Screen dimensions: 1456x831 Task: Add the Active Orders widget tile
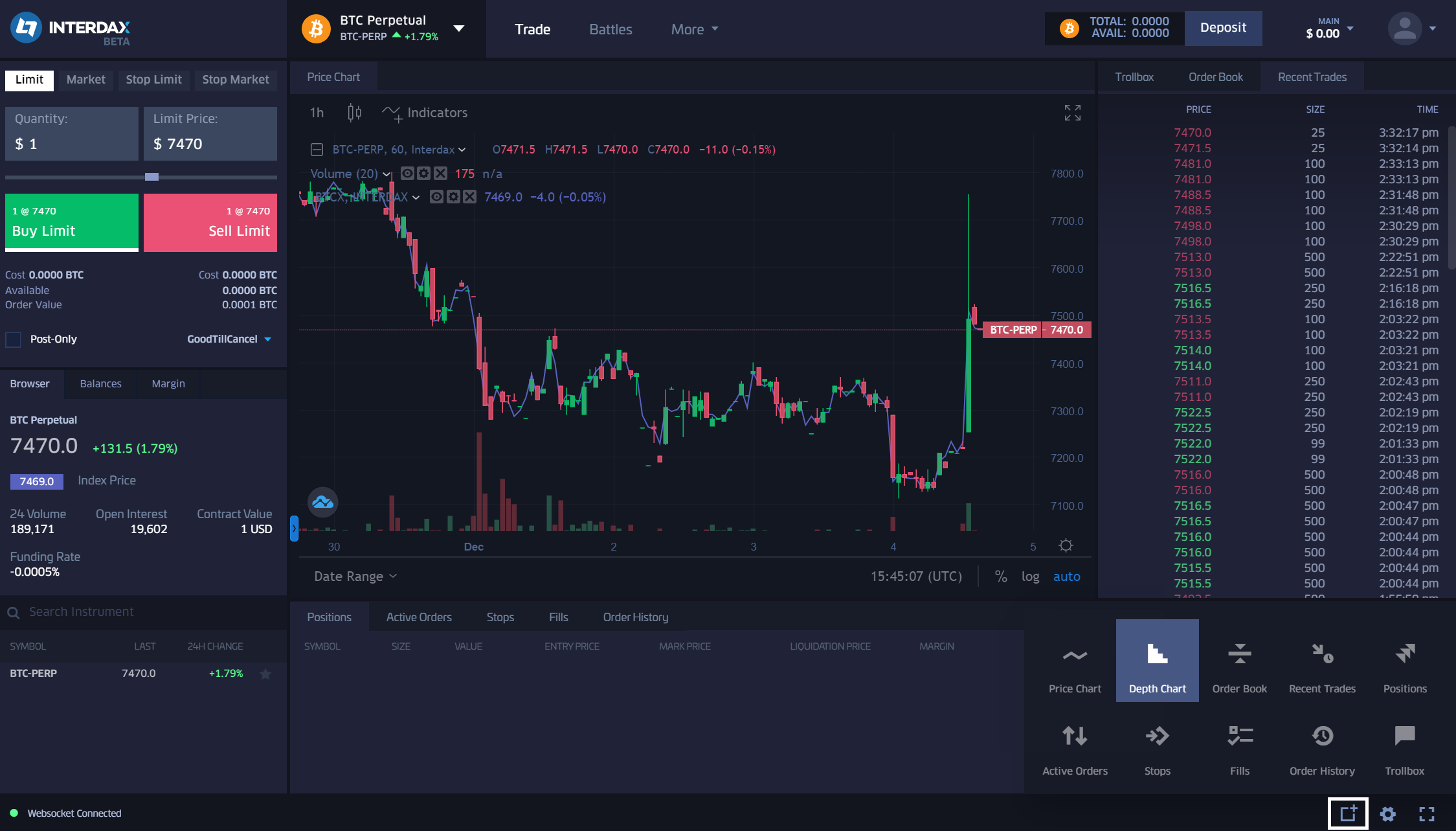tap(1075, 743)
